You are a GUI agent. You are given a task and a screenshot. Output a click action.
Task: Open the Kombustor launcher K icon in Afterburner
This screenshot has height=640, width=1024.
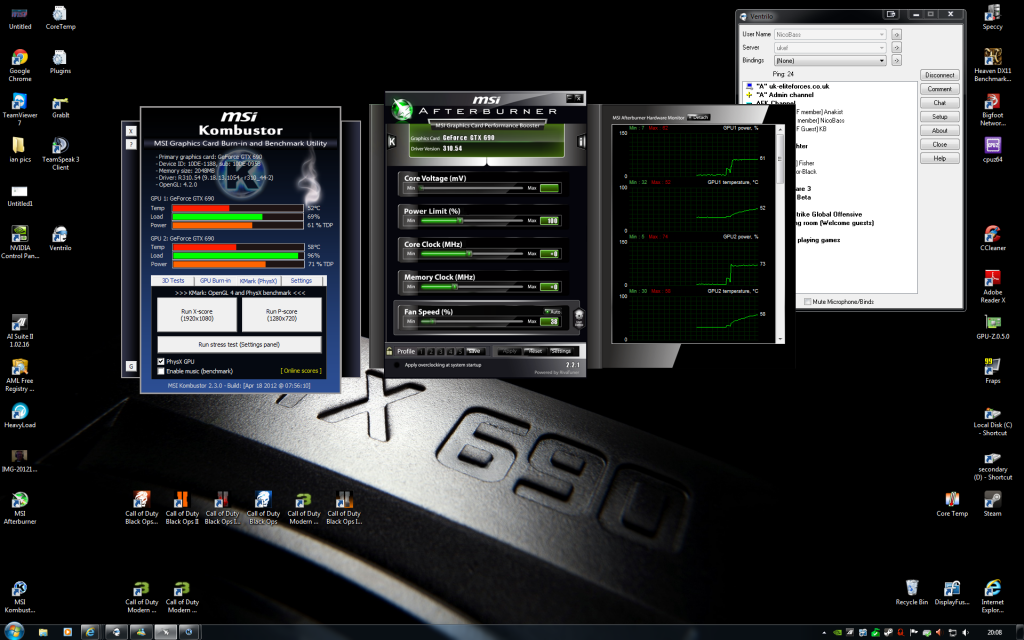pyautogui.click(x=392, y=140)
